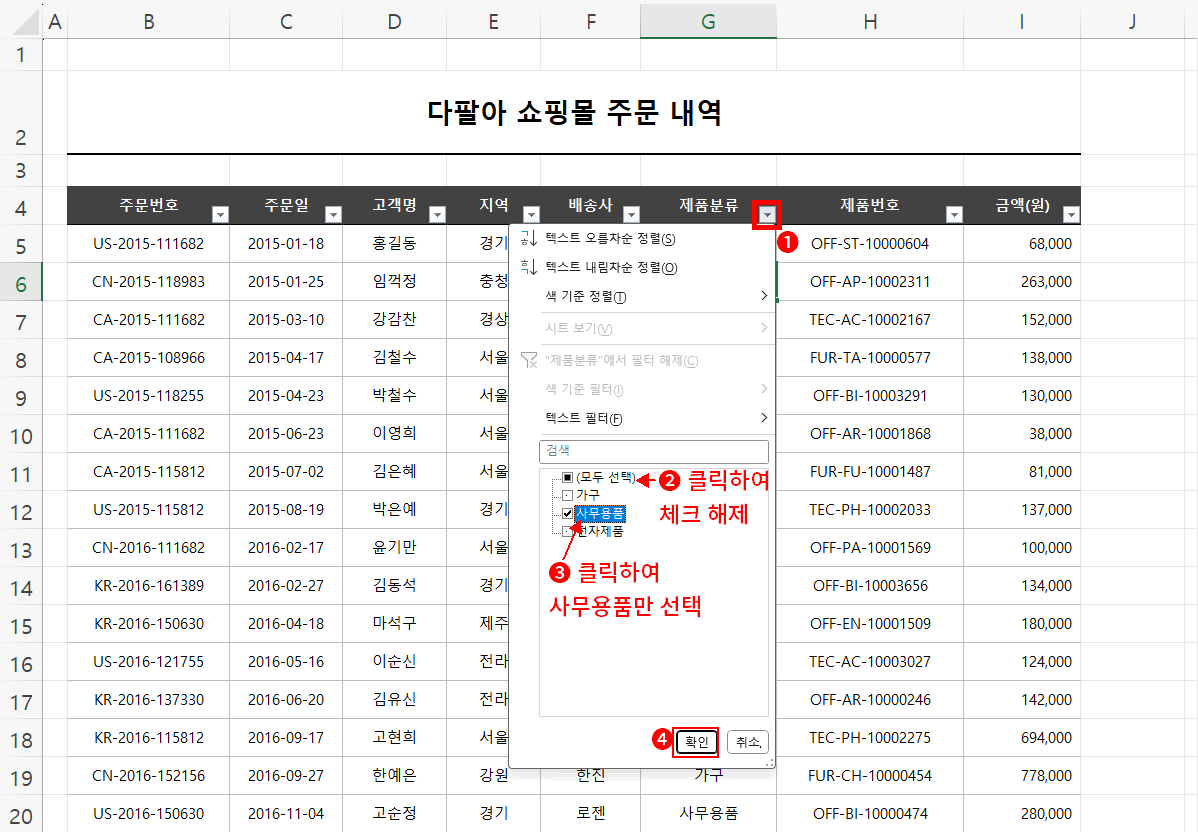The image size is (1198, 832).
Task: Click the ascending text sort icon
Action: pos(529,238)
